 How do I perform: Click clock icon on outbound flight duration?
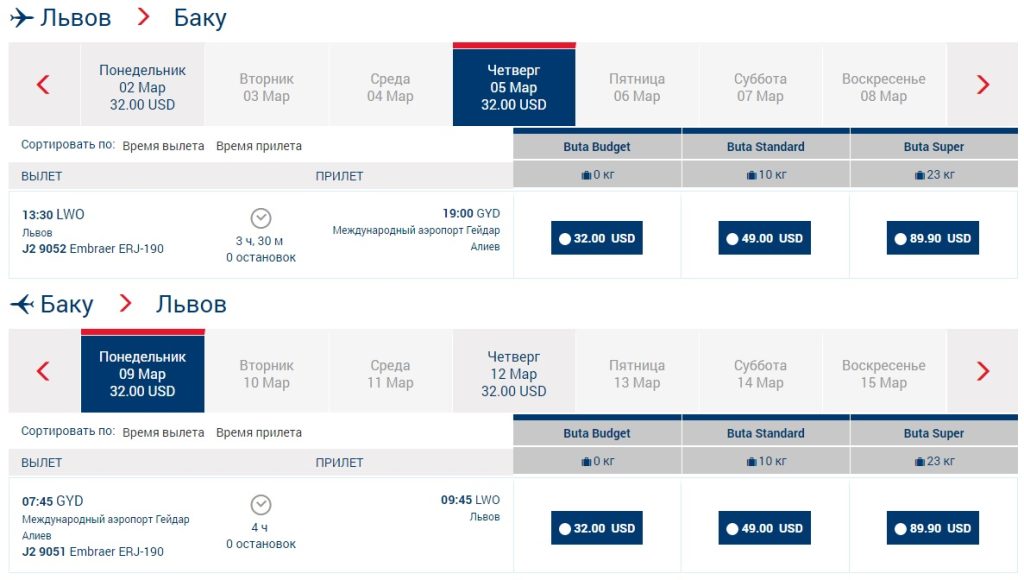click(x=261, y=218)
